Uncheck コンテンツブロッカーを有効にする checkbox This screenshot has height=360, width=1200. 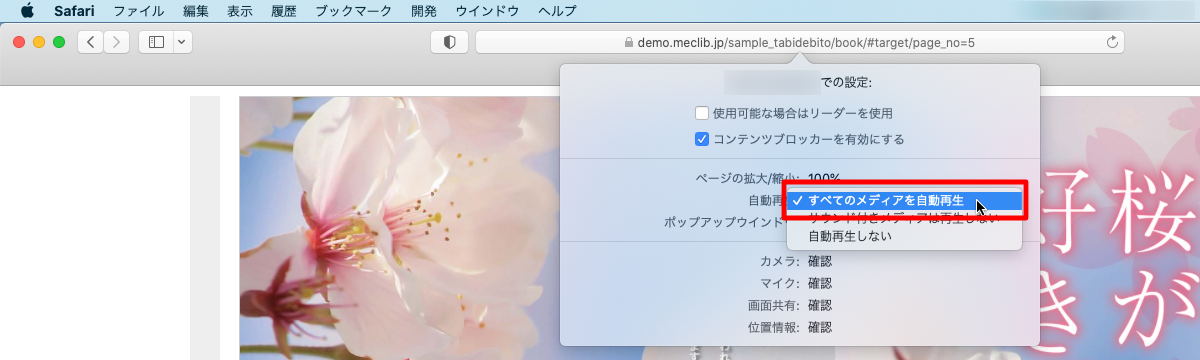pyautogui.click(x=702, y=139)
